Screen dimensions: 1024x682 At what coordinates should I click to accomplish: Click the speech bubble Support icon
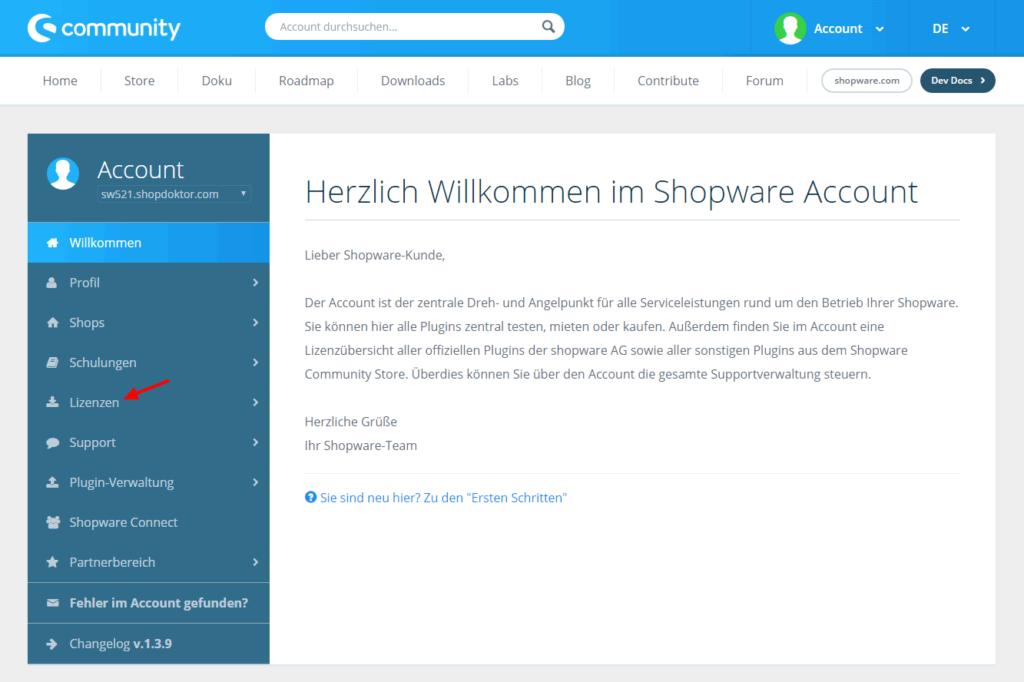point(52,443)
